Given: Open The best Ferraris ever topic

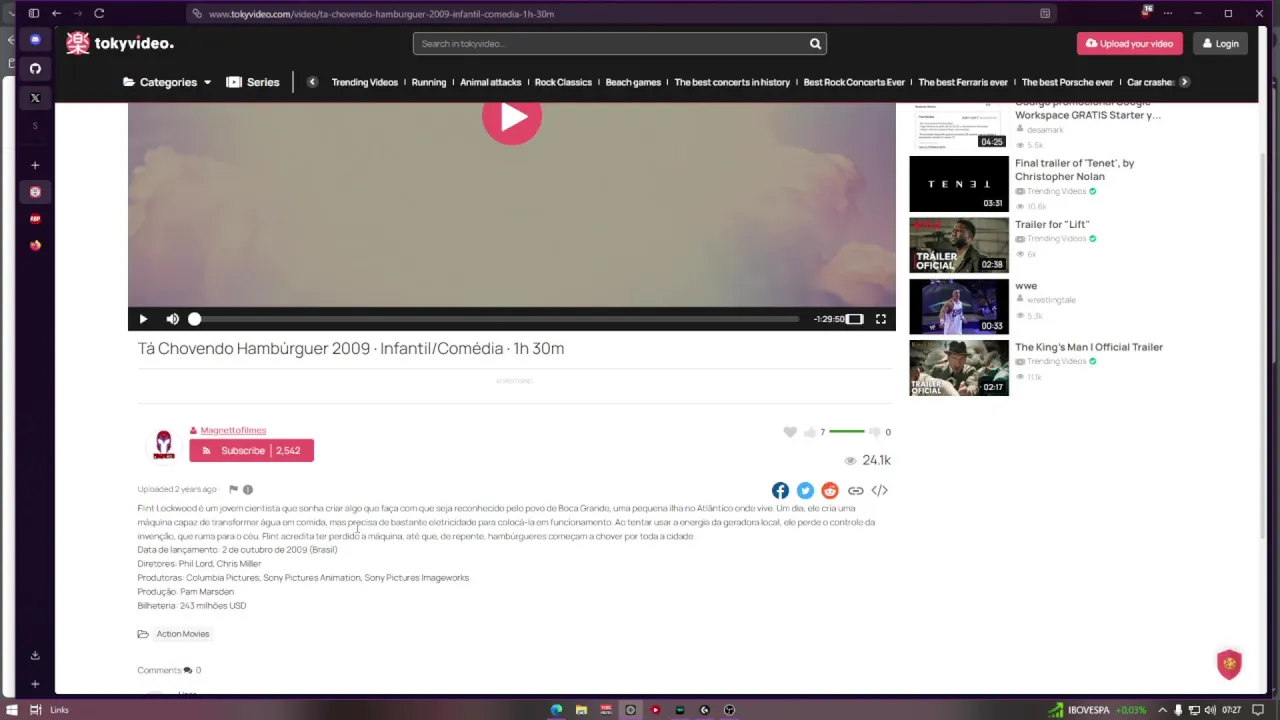Looking at the screenshot, I should point(963,82).
